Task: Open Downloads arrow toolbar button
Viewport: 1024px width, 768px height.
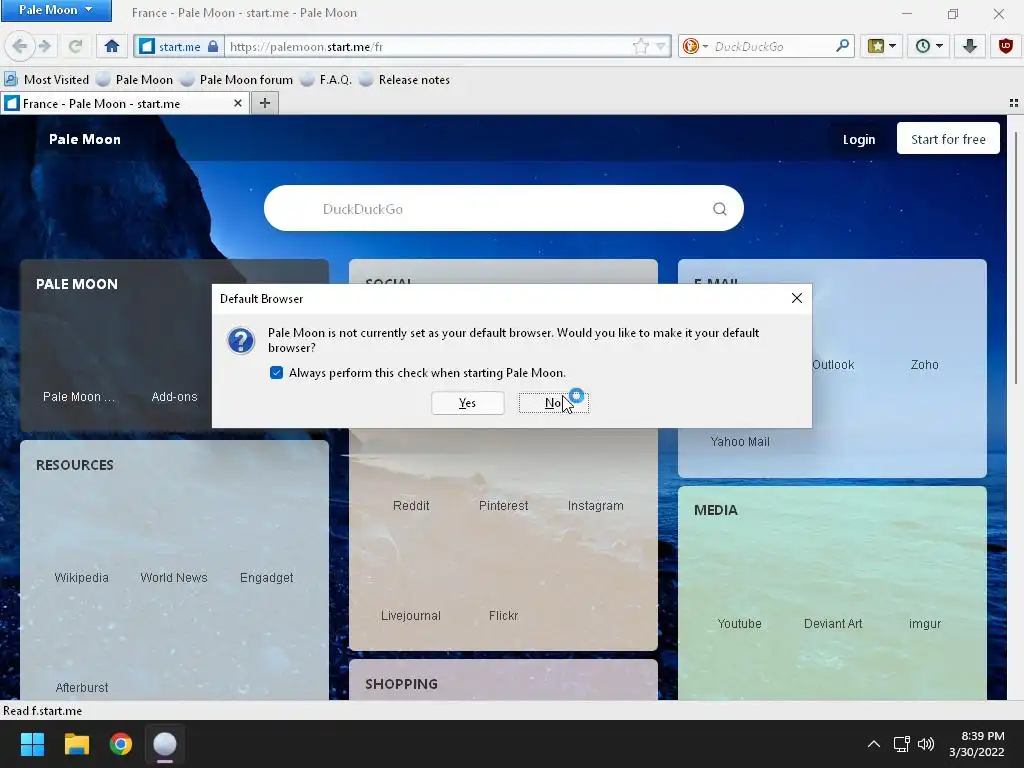Action: (970, 46)
